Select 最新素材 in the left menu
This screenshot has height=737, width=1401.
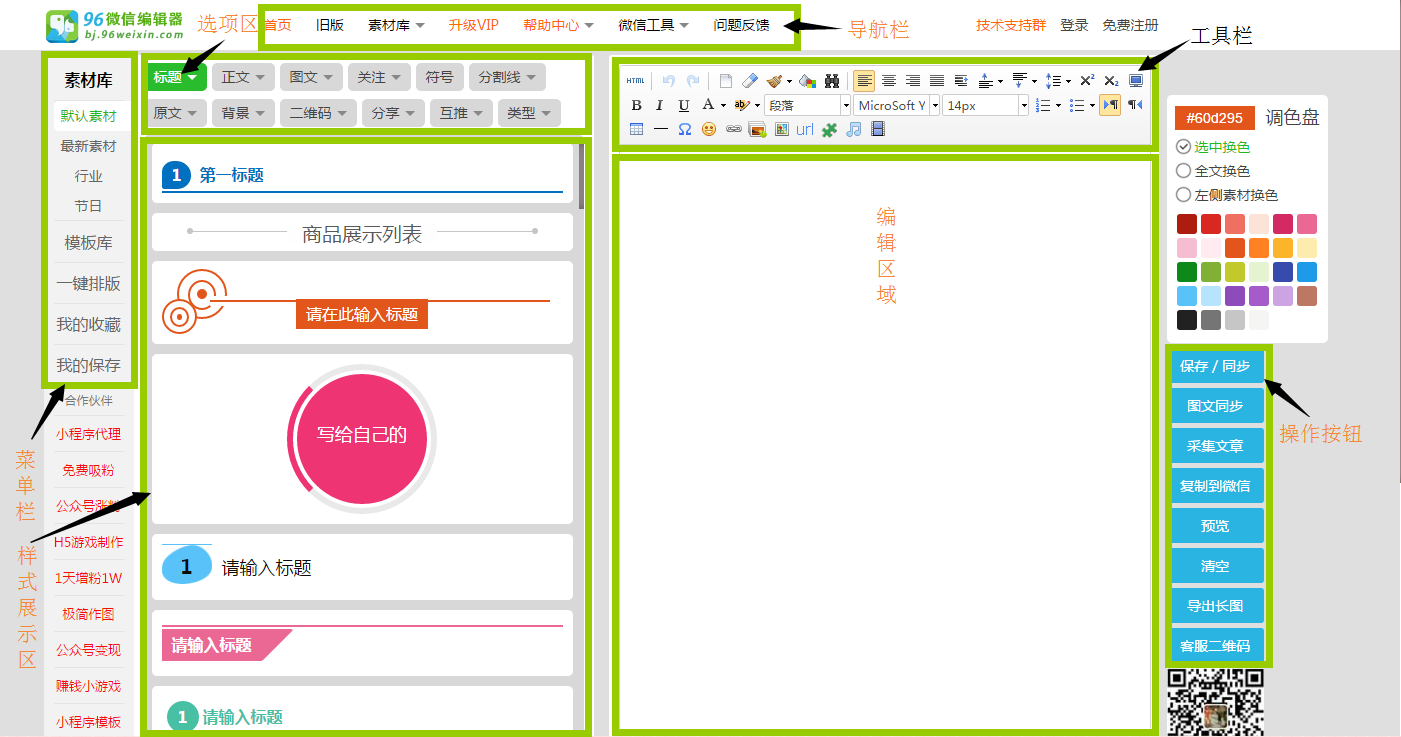click(88, 146)
